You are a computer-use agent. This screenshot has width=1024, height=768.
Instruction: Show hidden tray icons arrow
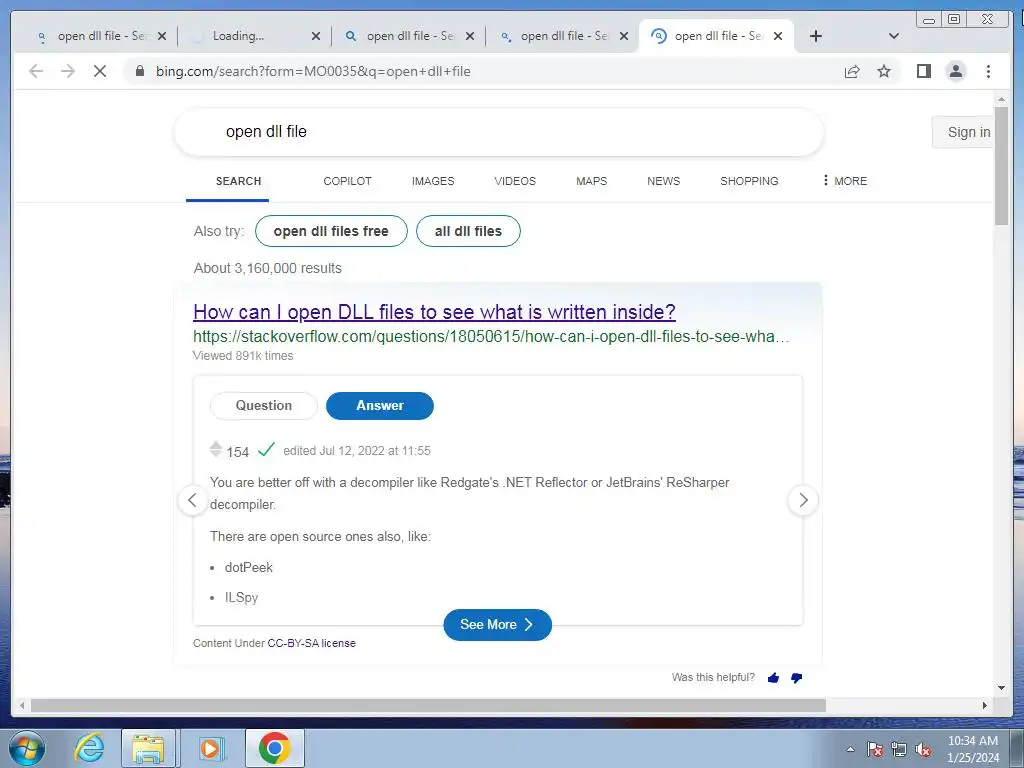click(x=850, y=749)
